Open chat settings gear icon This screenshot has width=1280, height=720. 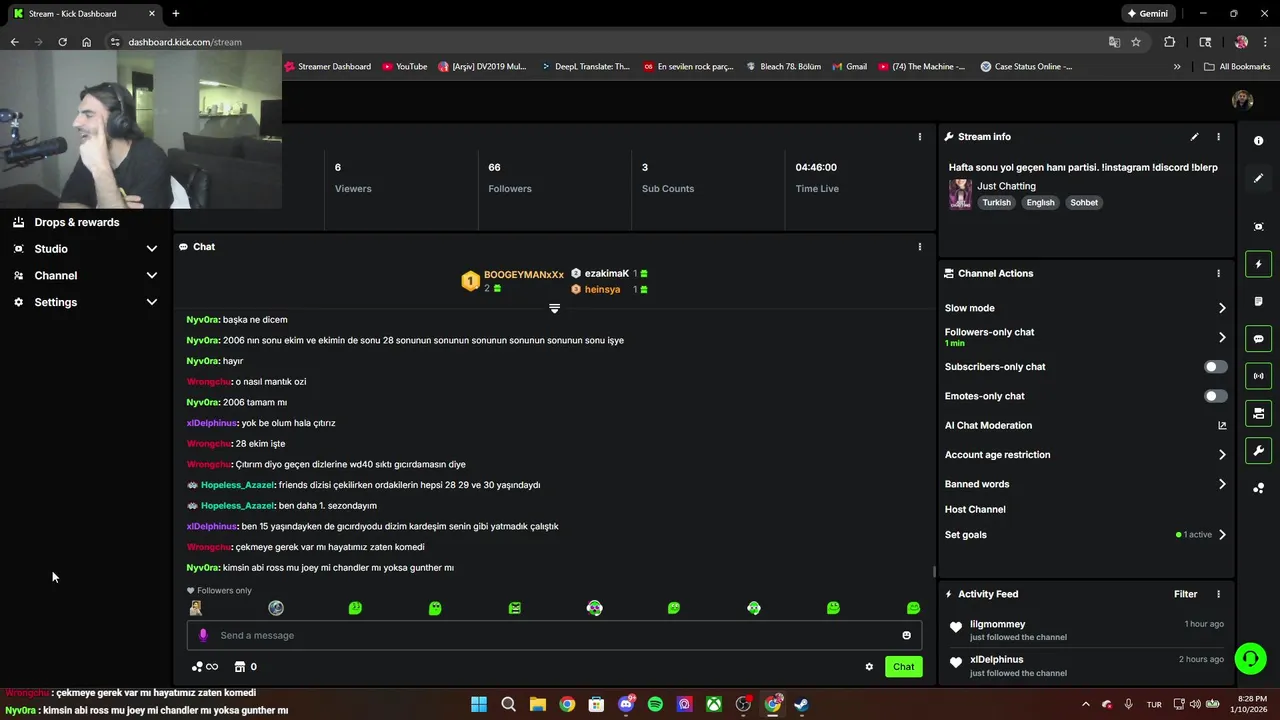(x=869, y=667)
